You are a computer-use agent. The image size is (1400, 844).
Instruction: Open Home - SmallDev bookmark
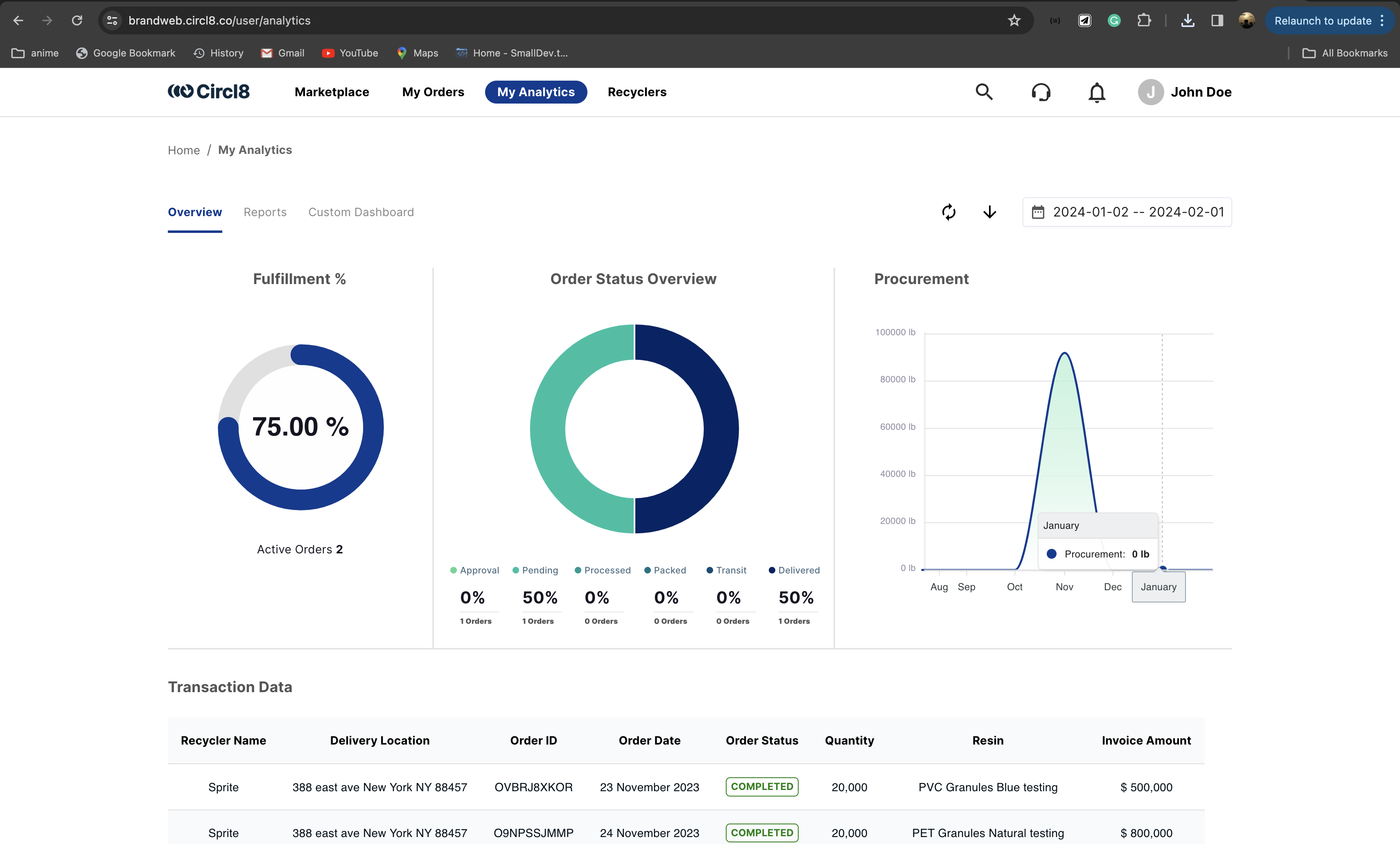coord(511,53)
